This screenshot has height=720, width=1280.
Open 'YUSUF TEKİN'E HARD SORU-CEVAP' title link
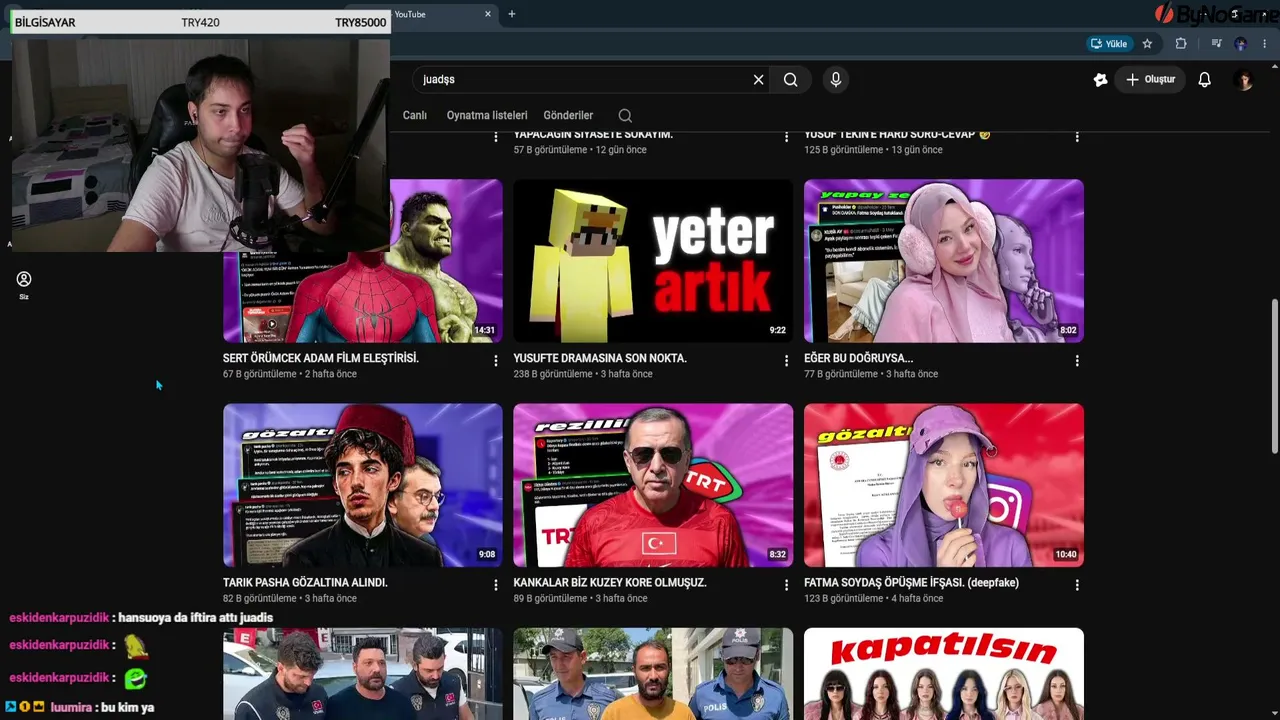click(897, 134)
